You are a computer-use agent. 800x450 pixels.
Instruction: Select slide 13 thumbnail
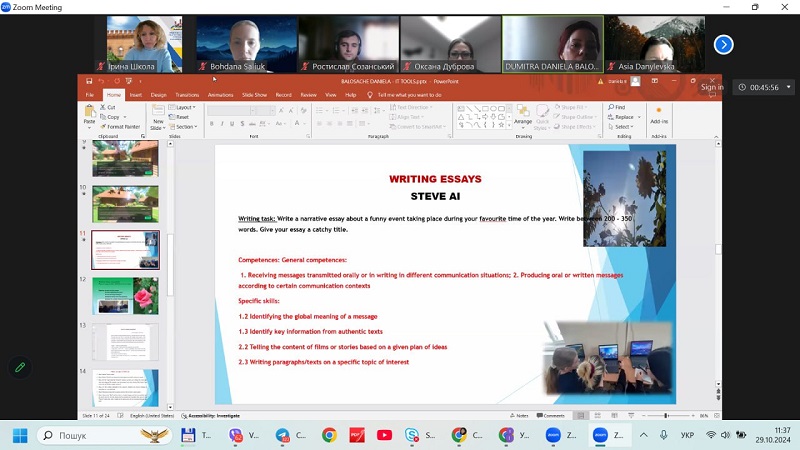point(126,342)
